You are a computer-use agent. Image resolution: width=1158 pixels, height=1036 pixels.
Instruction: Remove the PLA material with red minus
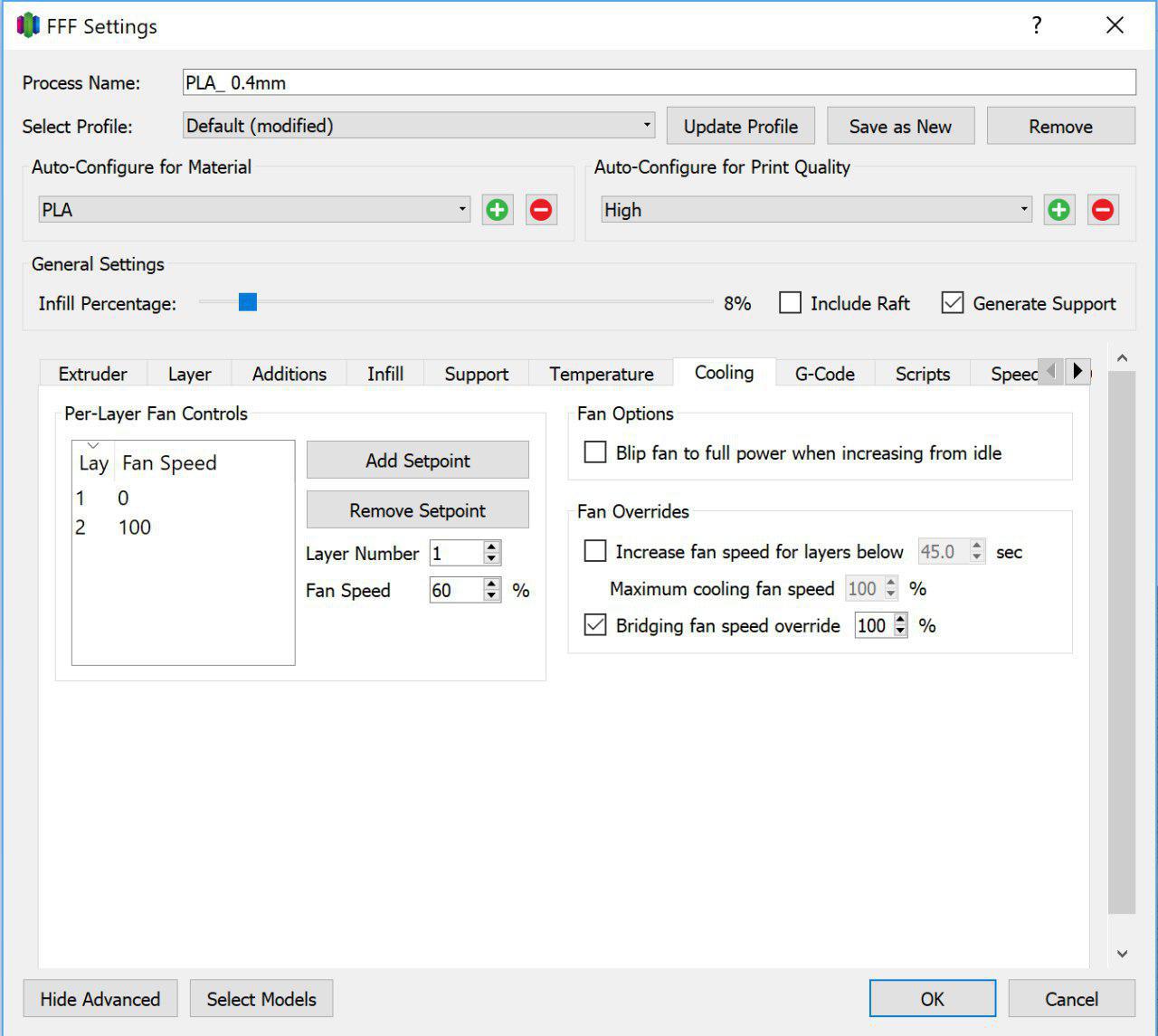tap(541, 210)
